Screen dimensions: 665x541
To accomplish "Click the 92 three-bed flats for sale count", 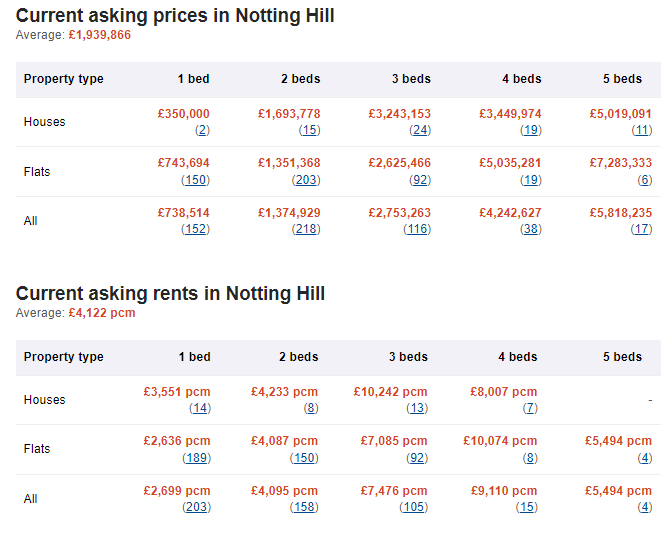I will [420, 180].
